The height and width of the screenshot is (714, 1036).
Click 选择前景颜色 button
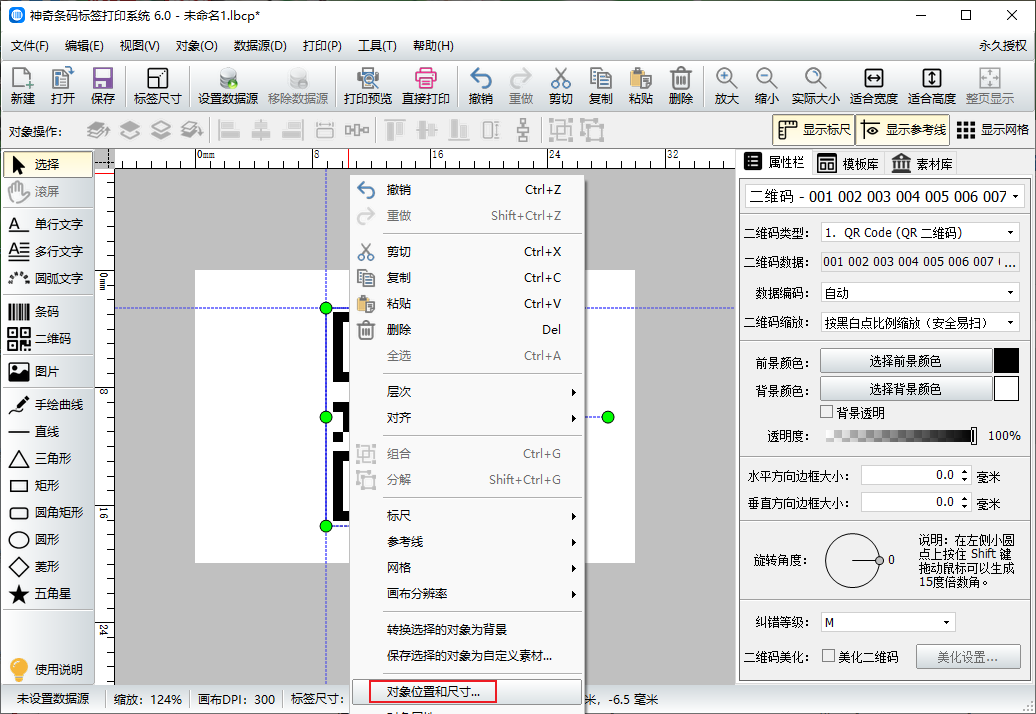[x=906, y=361]
